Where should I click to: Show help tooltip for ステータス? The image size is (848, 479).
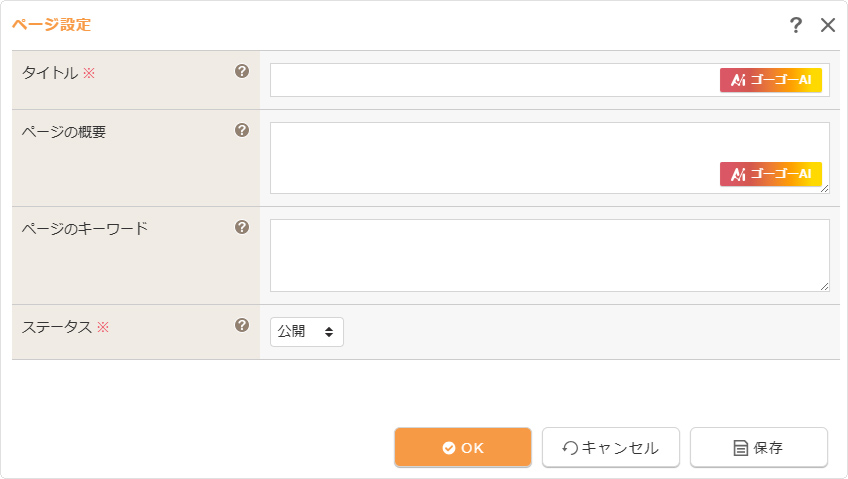point(242,325)
